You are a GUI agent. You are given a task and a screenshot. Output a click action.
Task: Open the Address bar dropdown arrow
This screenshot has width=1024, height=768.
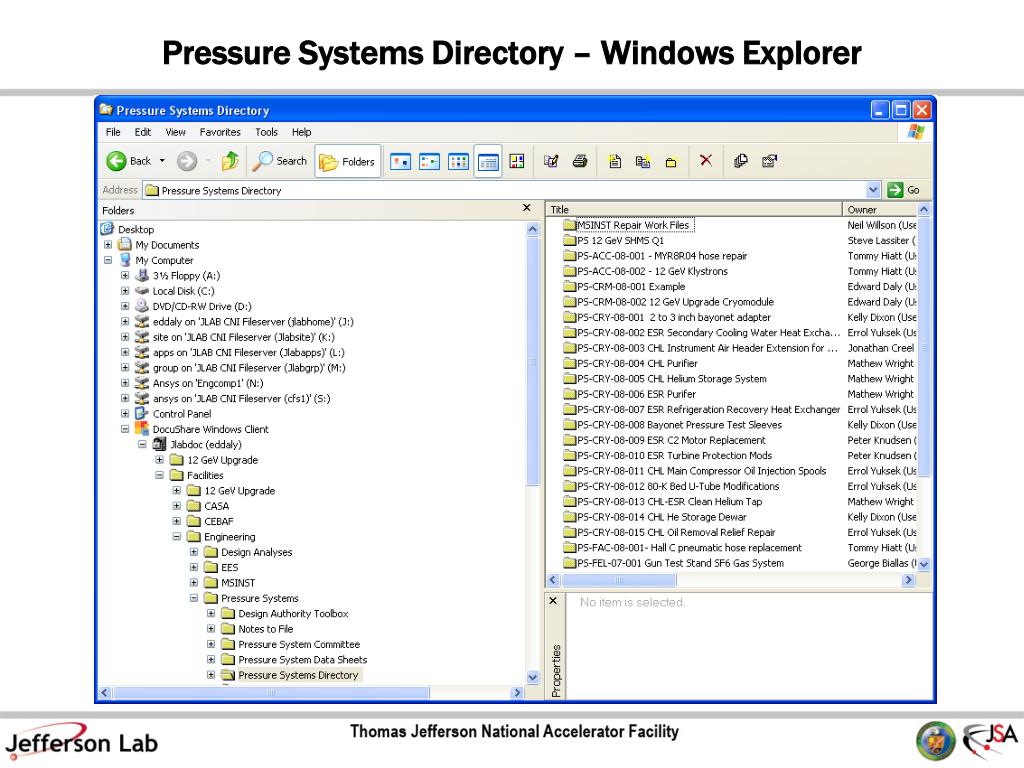[x=873, y=190]
